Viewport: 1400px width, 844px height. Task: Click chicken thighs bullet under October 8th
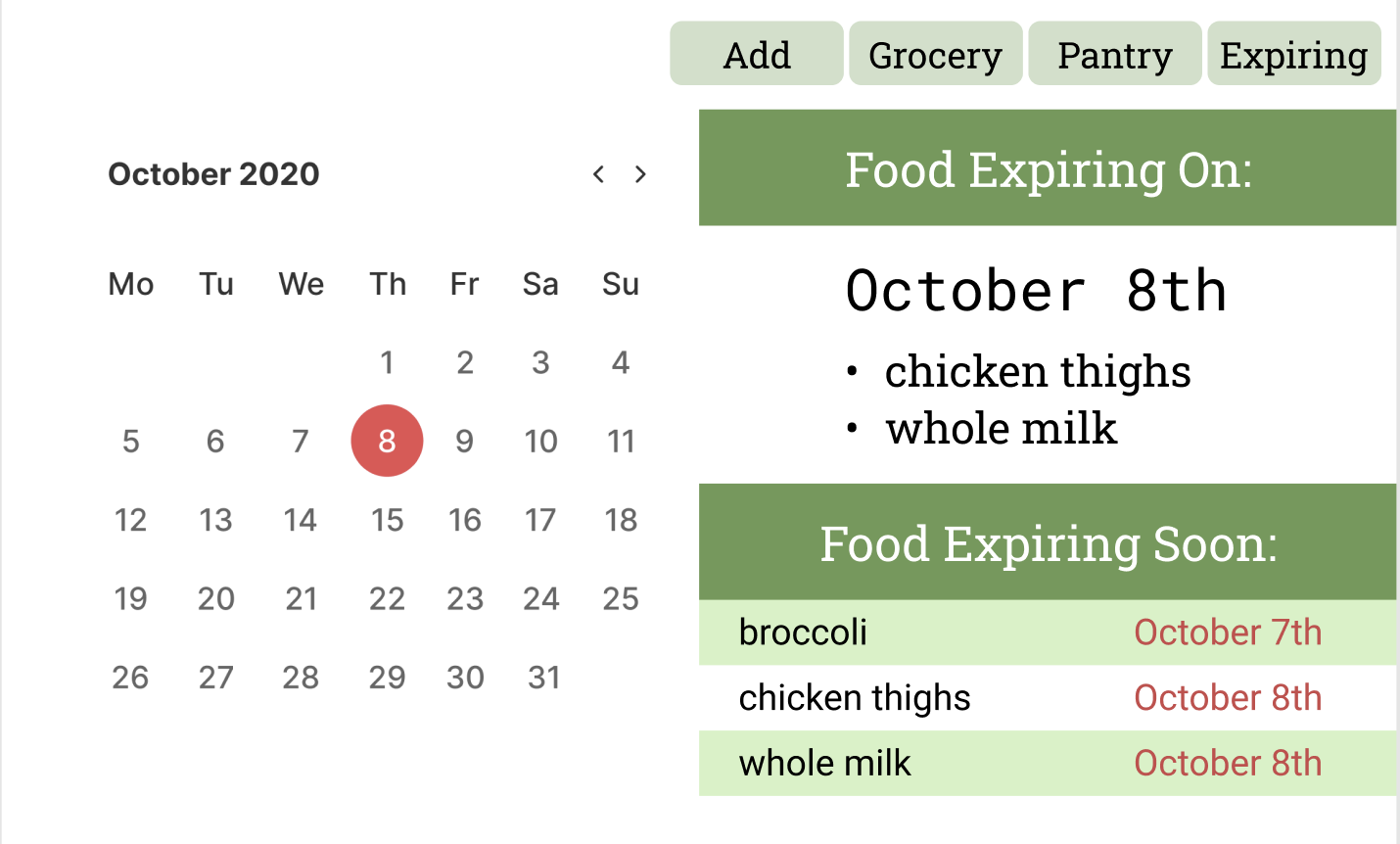[x=1038, y=372]
